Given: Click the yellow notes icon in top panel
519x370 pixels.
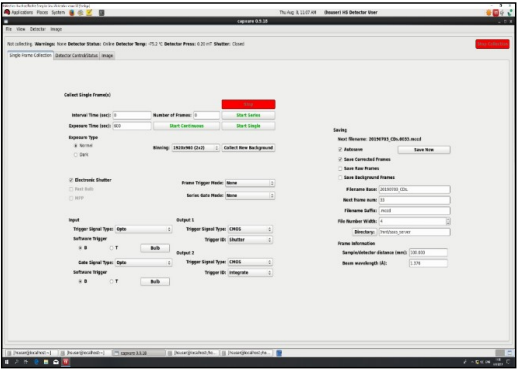Looking at the screenshot, I should tap(89, 12).
